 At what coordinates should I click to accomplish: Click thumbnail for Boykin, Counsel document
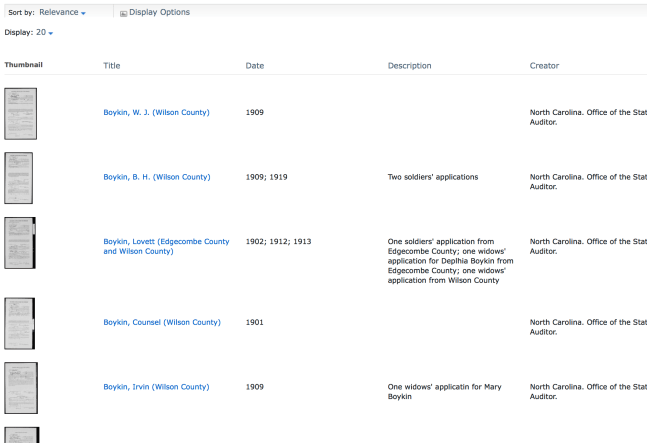(20, 323)
